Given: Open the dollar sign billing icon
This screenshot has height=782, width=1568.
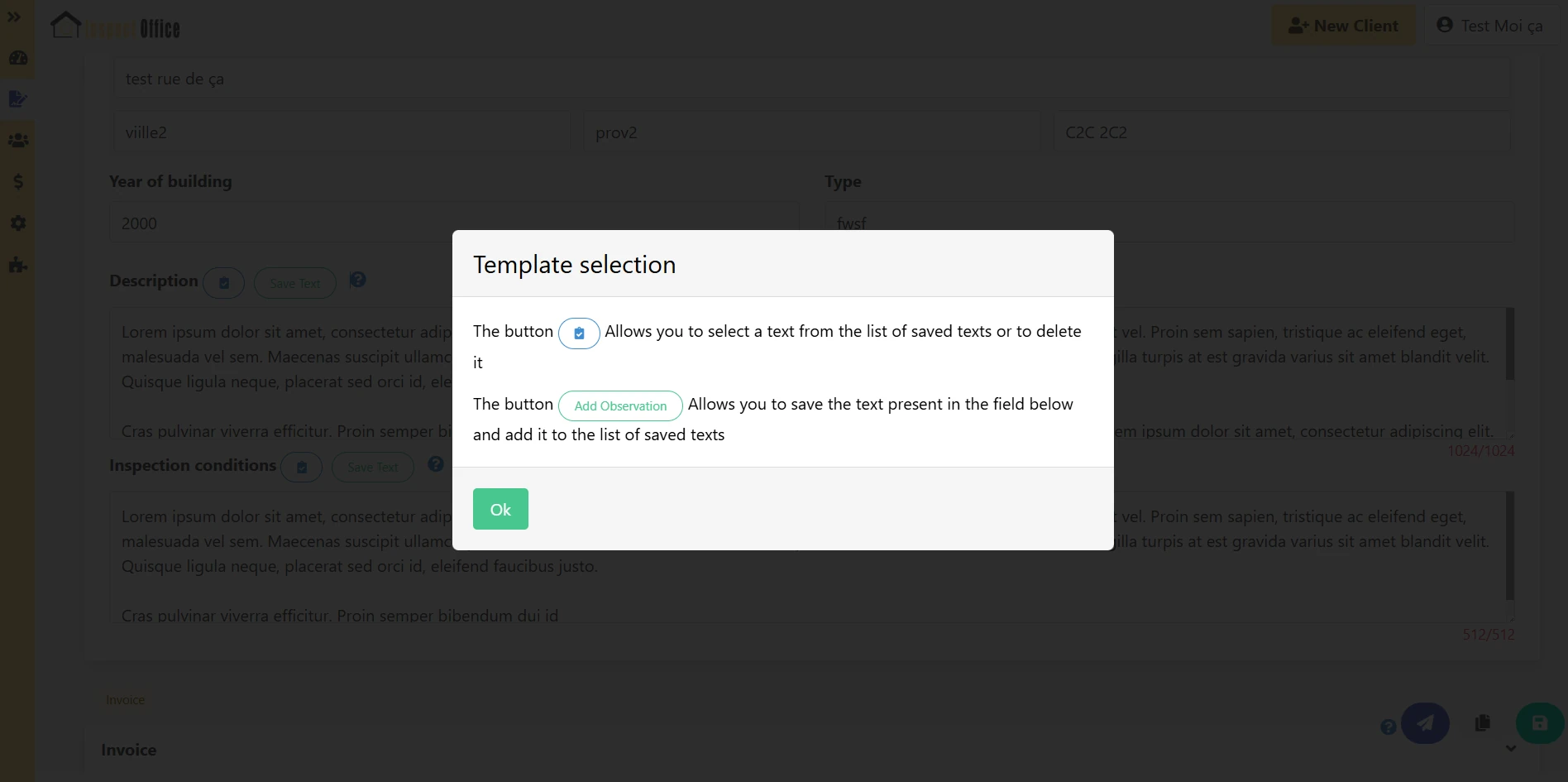Looking at the screenshot, I should [17, 182].
